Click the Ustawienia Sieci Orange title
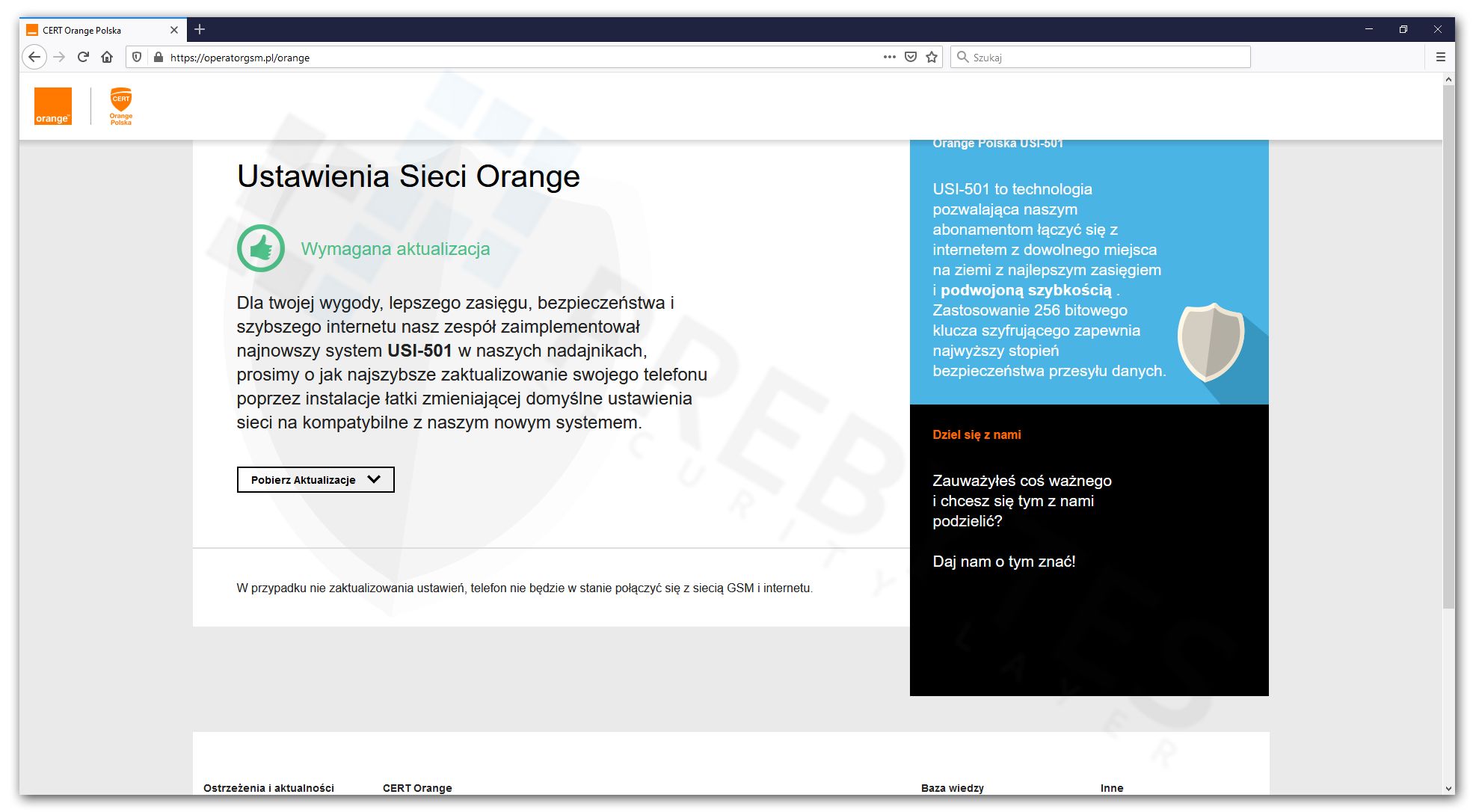The height and width of the screenshot is (812, 1473). pyautogui.click(x=408, y=176)
